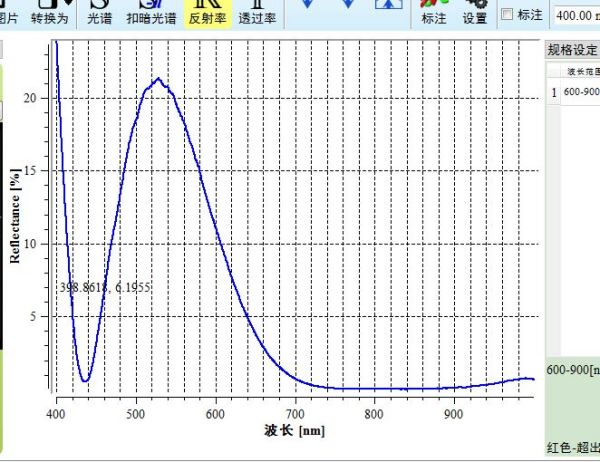Click the second blue down-arrow toolbar icon
This screenshot has height=462, width=600.
[347, 6]
